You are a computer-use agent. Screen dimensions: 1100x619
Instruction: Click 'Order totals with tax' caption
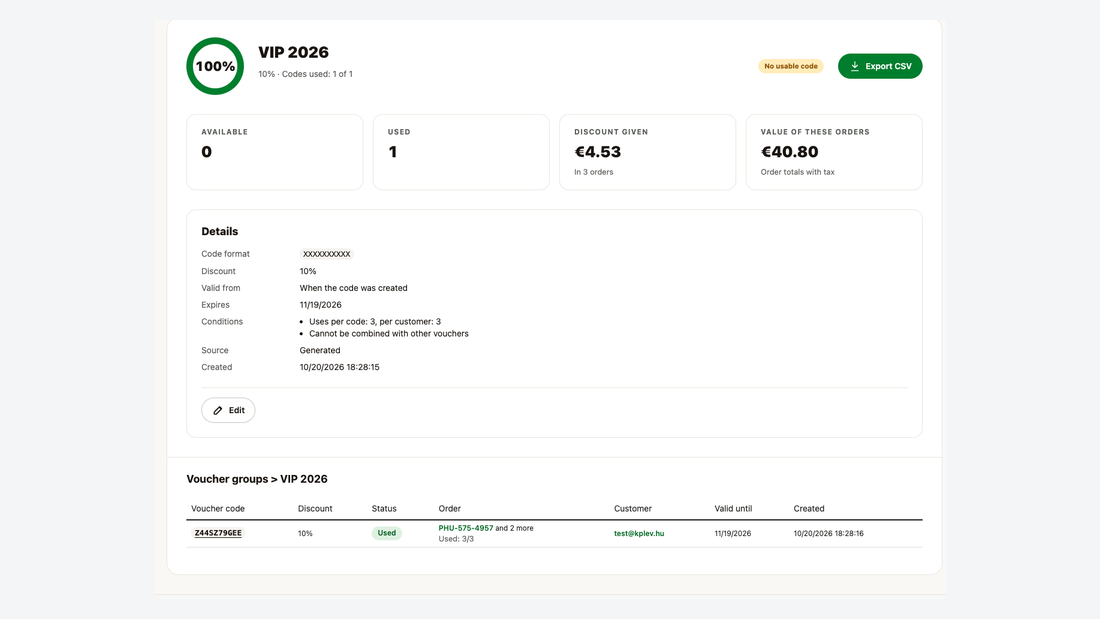[x=798, y=172]
